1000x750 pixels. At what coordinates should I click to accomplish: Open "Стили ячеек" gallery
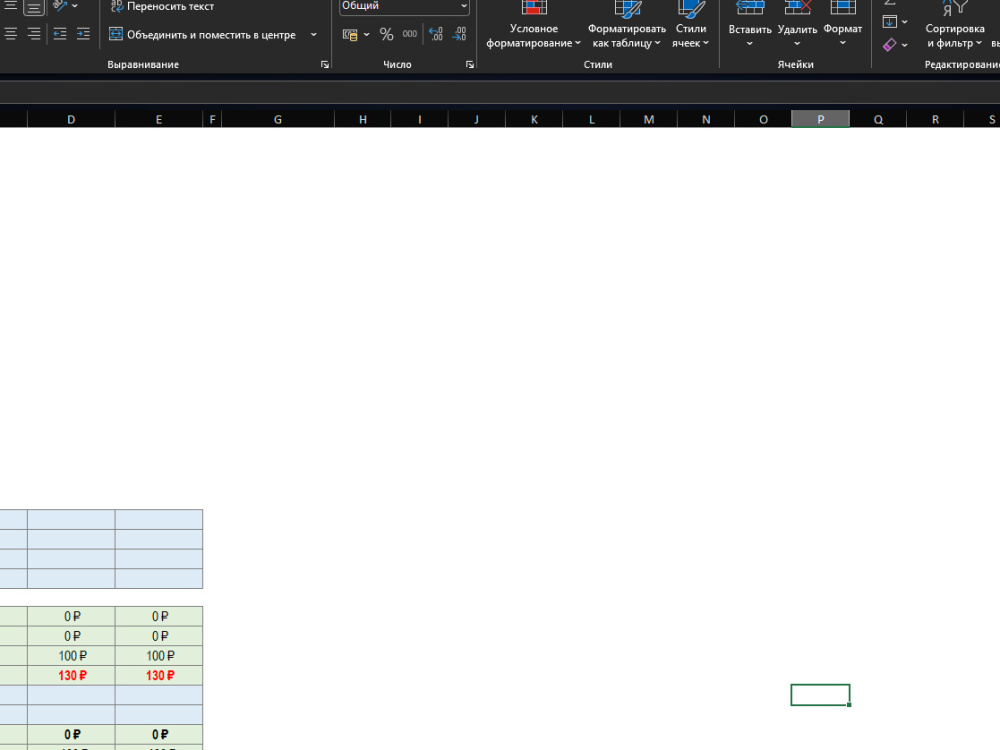click(x=691, y=26)
